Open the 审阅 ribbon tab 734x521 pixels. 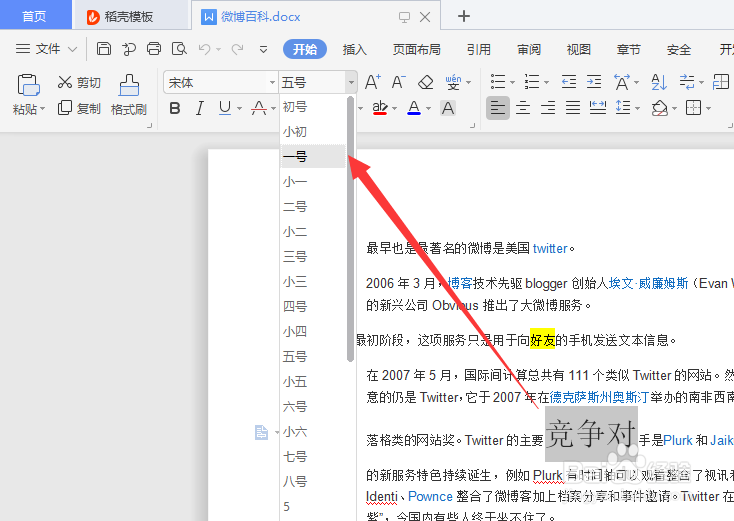click(x=529, y=49)
